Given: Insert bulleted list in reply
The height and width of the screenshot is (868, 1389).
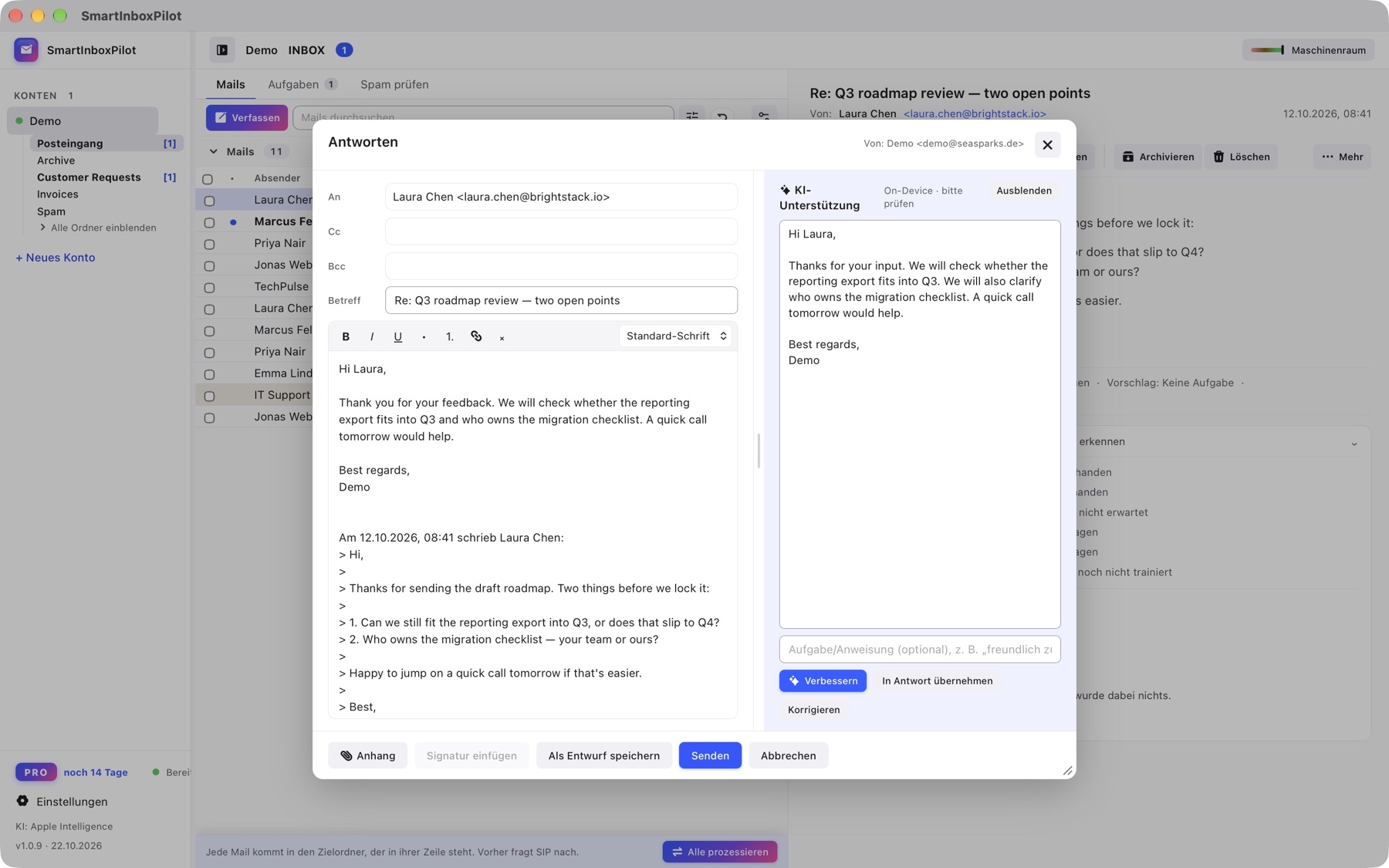Looking at the screenshot, I should coord(424,336).
